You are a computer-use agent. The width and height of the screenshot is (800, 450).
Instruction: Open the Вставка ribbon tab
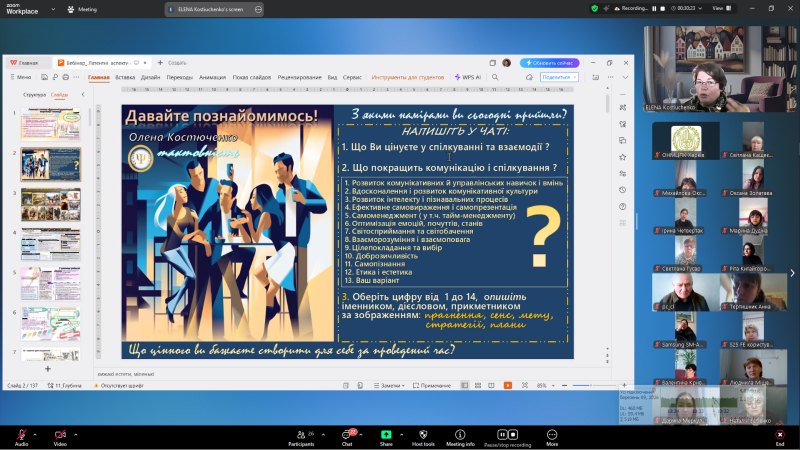(125, 76)
